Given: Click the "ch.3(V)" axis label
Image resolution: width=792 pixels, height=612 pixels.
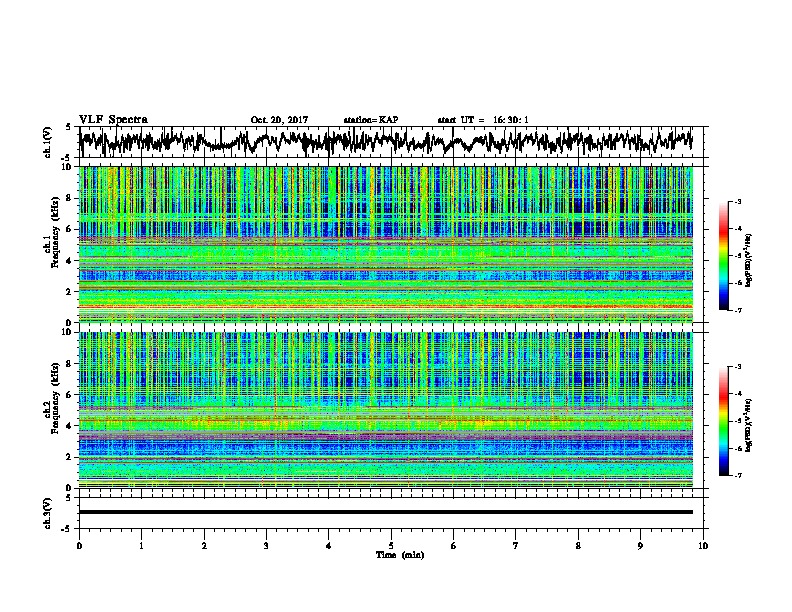Looking at the screenshot, I should coord(47,514).
